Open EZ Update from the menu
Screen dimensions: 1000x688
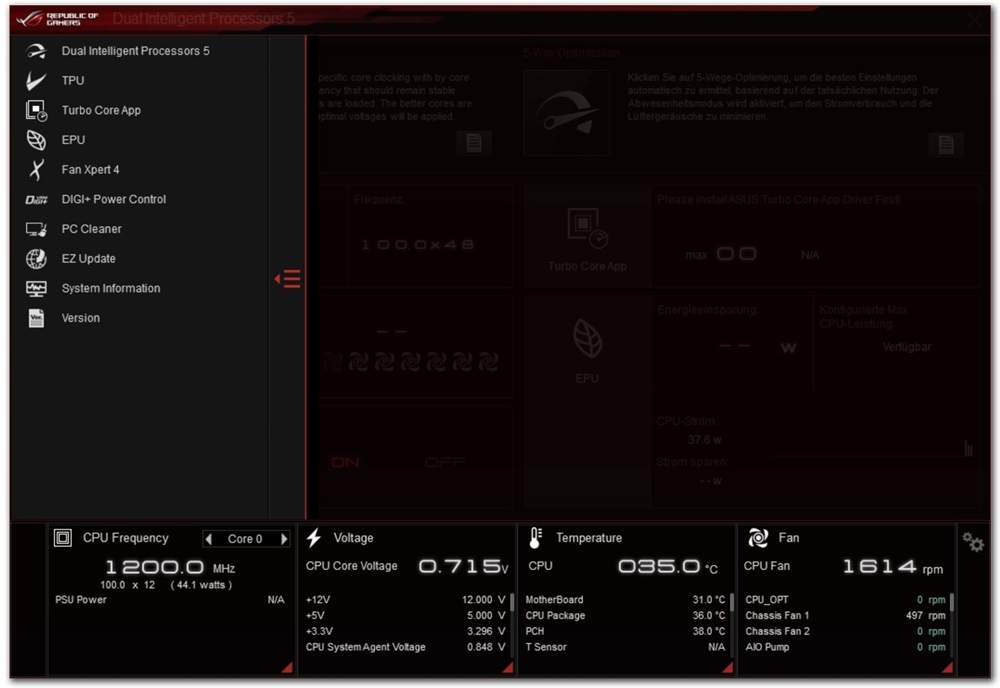tap(89, 258)
